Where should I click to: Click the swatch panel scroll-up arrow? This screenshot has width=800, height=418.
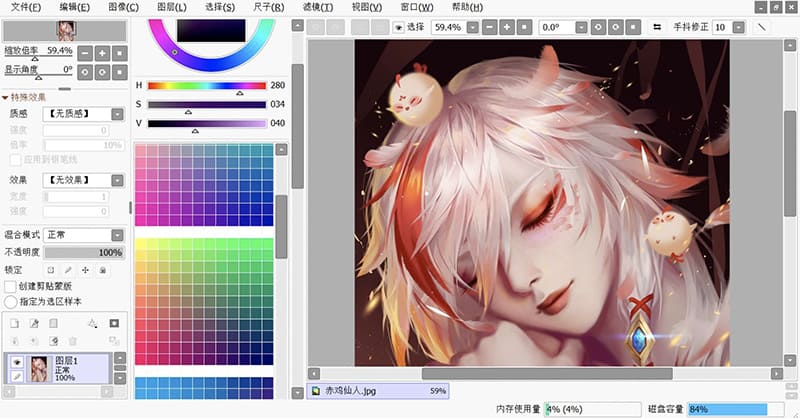pos(282,150)
